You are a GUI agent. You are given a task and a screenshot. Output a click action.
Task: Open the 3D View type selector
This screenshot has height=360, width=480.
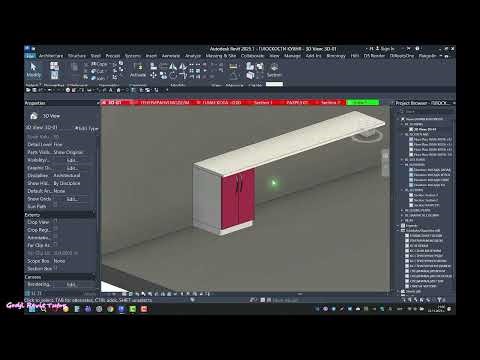pos(62,116)
